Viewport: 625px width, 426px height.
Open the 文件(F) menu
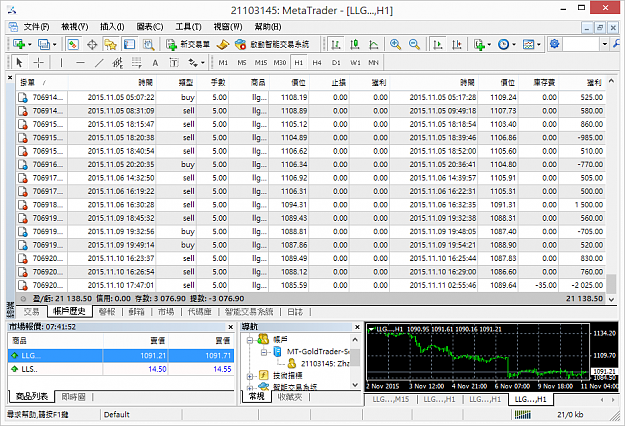[36, 27]
